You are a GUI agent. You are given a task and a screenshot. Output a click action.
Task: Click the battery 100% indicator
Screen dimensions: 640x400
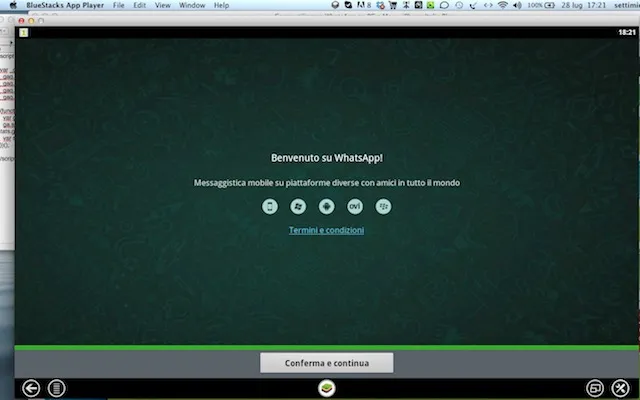pos(541,5)
